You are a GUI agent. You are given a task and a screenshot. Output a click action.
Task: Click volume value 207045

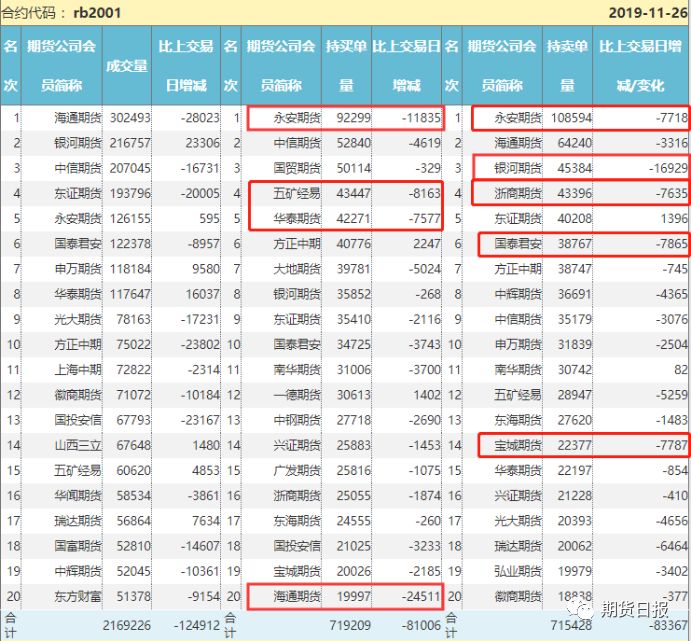click(130, 168)
